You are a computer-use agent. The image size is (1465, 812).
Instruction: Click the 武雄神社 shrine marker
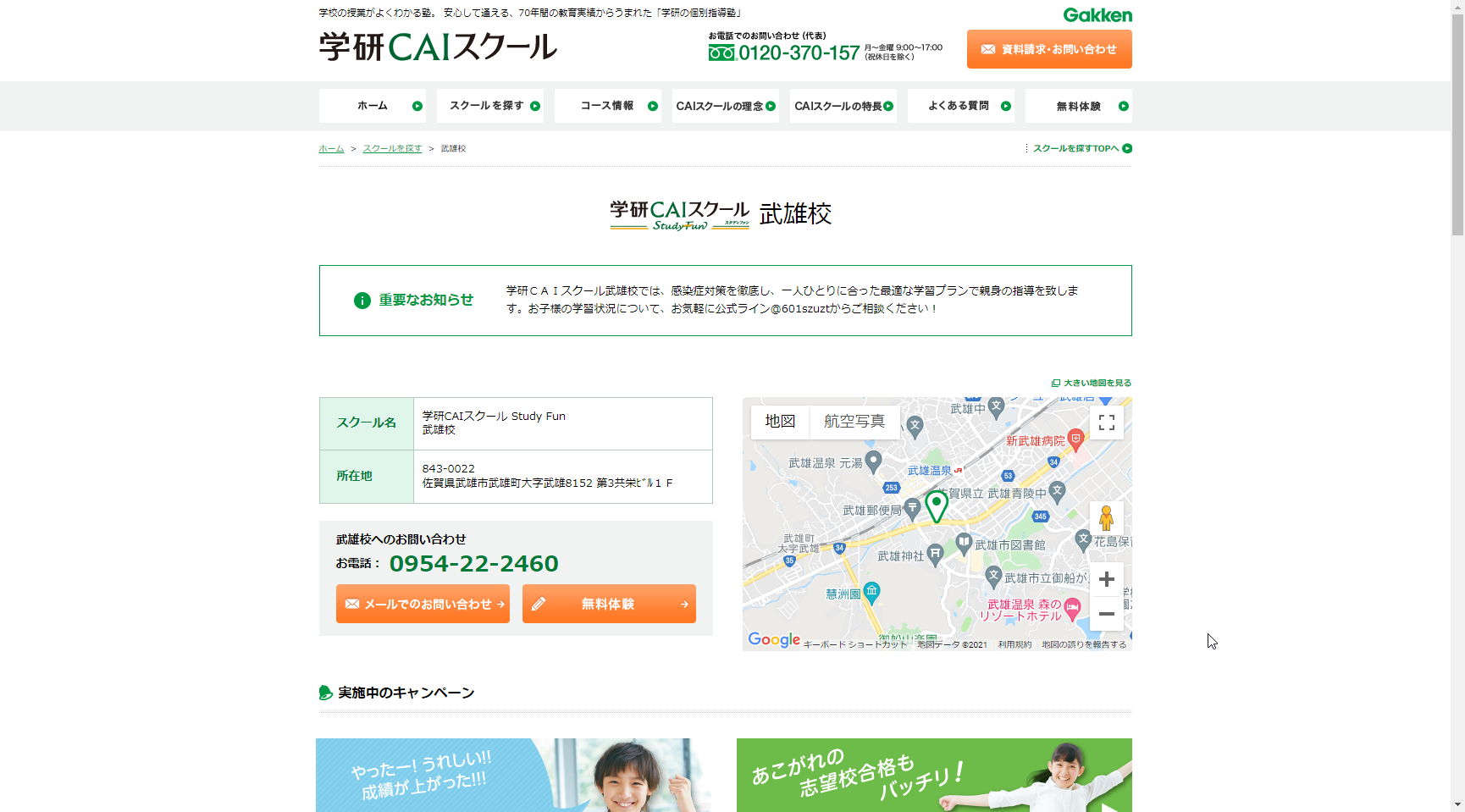[x=935, y=554]
